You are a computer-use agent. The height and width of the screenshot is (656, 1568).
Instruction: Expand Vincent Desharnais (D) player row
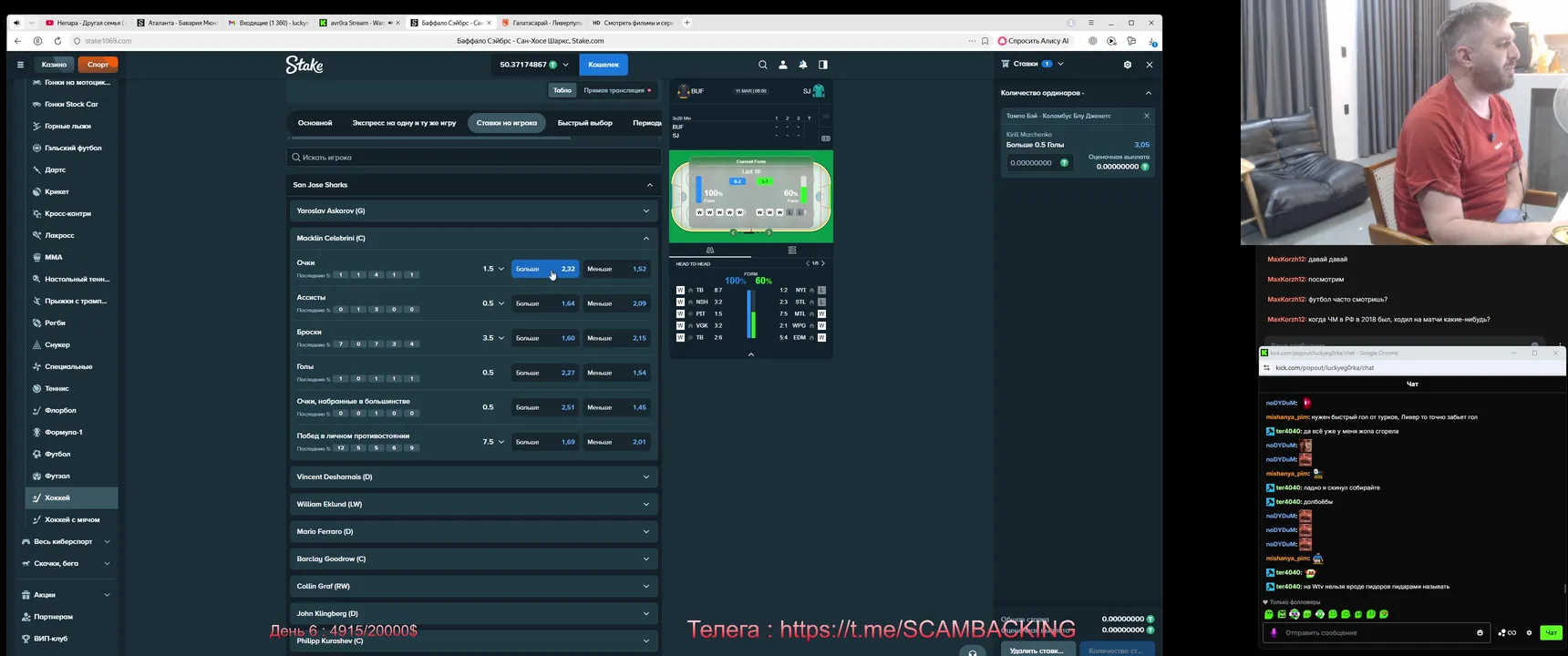click(473, 477)
